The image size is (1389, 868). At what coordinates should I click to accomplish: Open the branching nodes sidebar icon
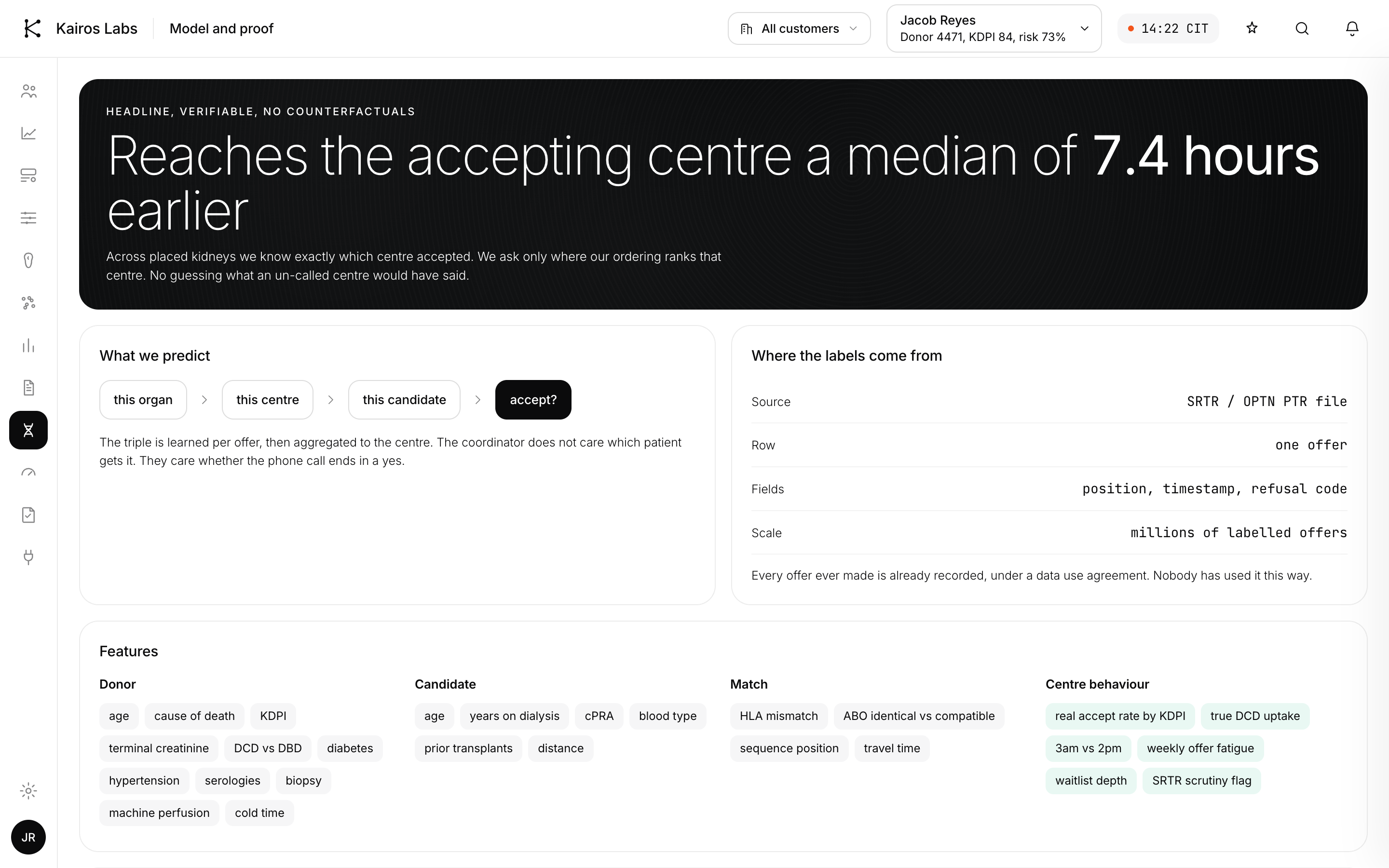28,303
